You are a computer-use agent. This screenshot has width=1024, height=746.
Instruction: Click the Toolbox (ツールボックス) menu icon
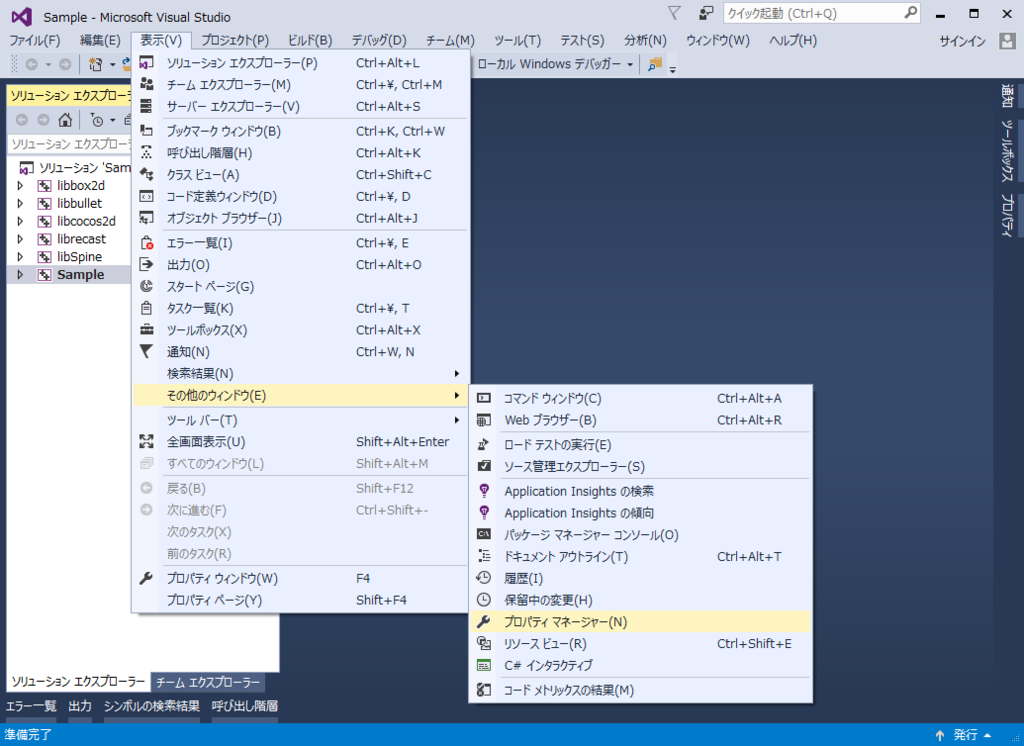146,329
